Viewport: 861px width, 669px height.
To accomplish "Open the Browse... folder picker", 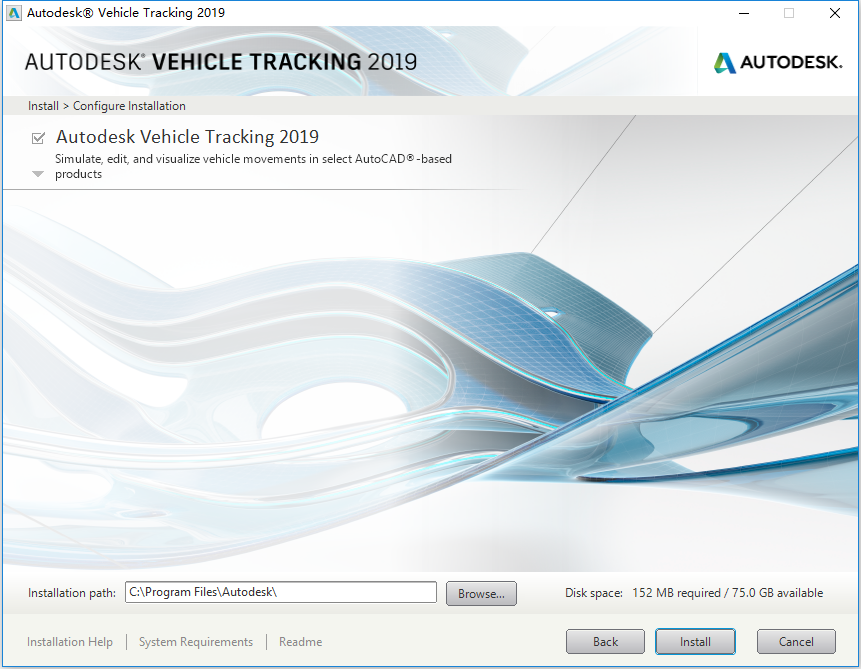I will (x=481, y=594).
